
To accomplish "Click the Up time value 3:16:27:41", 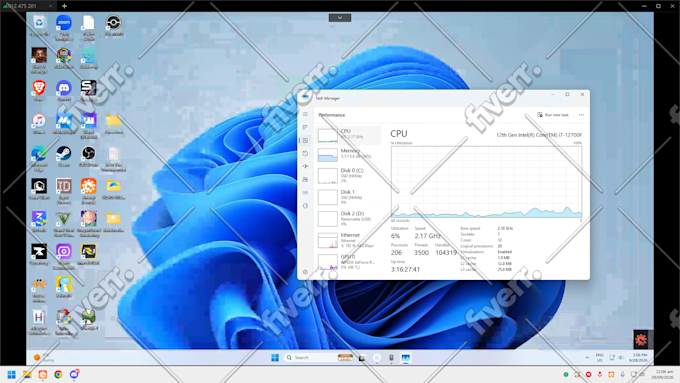I will [405, 269].
